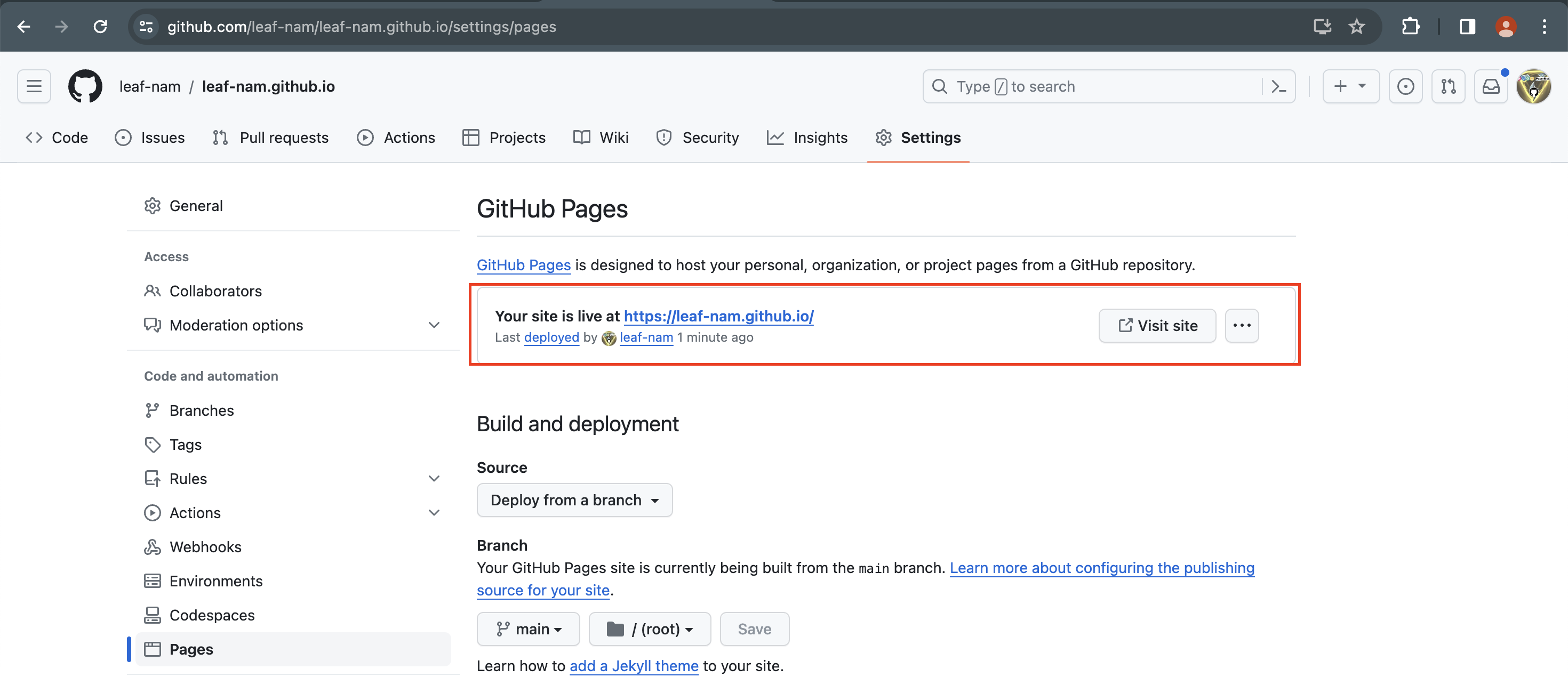Switch to the Code tab
This screenshot has height=677, width=1568.
click(x=57, y=138)
